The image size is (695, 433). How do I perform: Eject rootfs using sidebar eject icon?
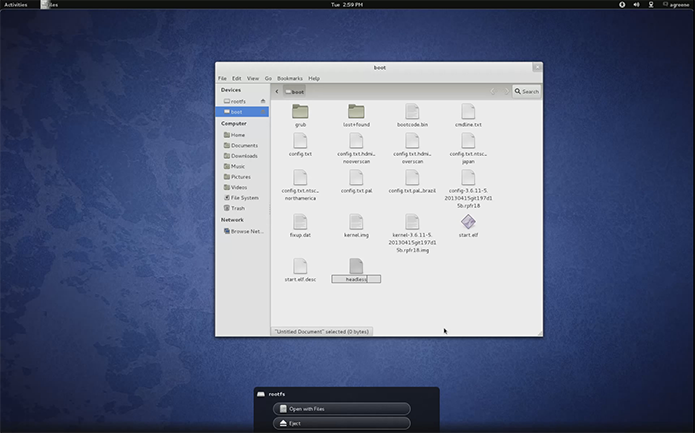(263, 101)
